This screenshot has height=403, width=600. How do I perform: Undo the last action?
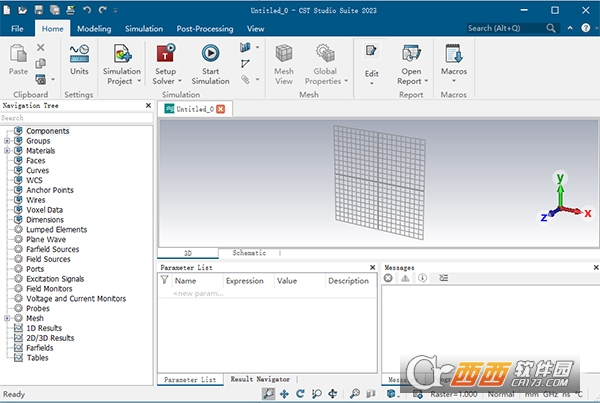pos(87,10)
